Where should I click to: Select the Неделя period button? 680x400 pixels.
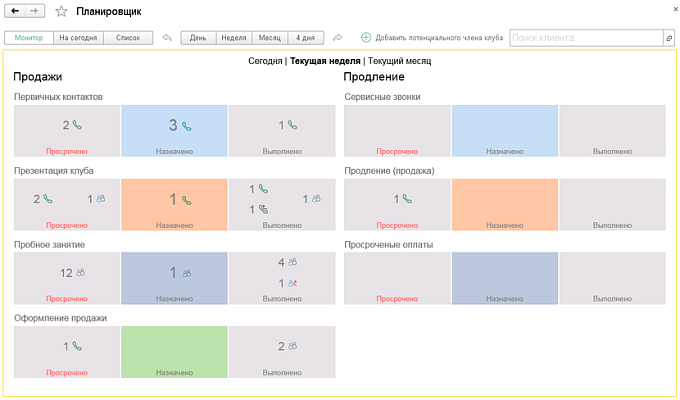pos(234,38)
